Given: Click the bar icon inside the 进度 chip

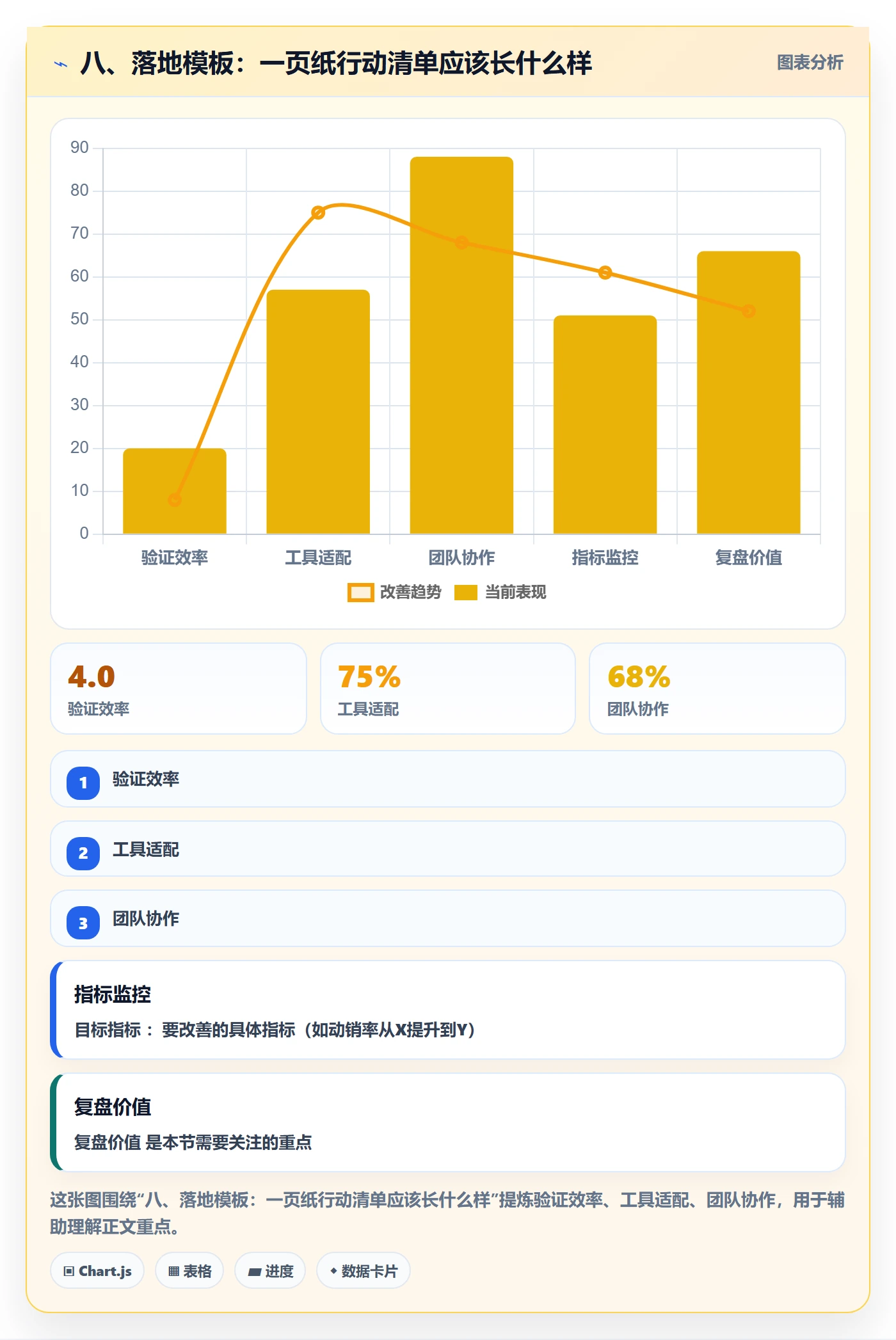Looking at the screenshot, I should tap(255, 1272).
